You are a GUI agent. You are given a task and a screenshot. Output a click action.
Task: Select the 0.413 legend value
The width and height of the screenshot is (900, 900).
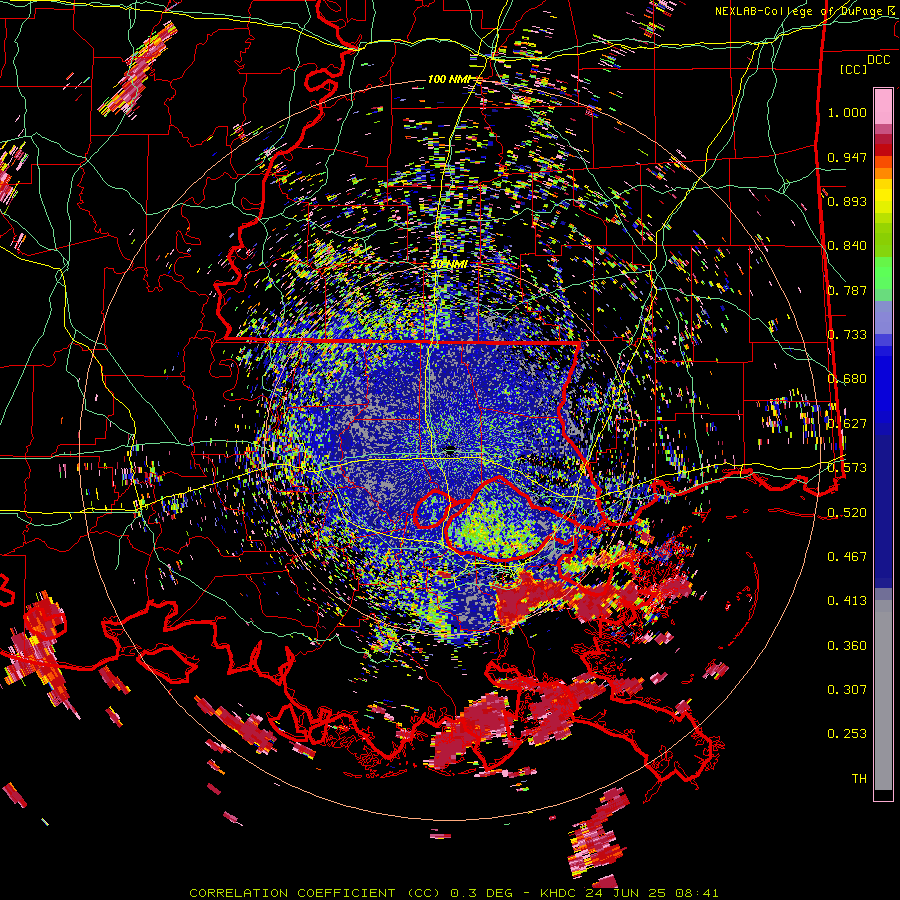click(x=847, y=601)
